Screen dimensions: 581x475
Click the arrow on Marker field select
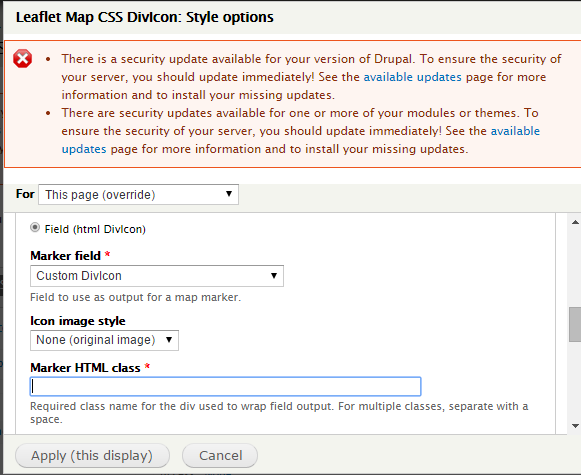click(x=274, y=275)
